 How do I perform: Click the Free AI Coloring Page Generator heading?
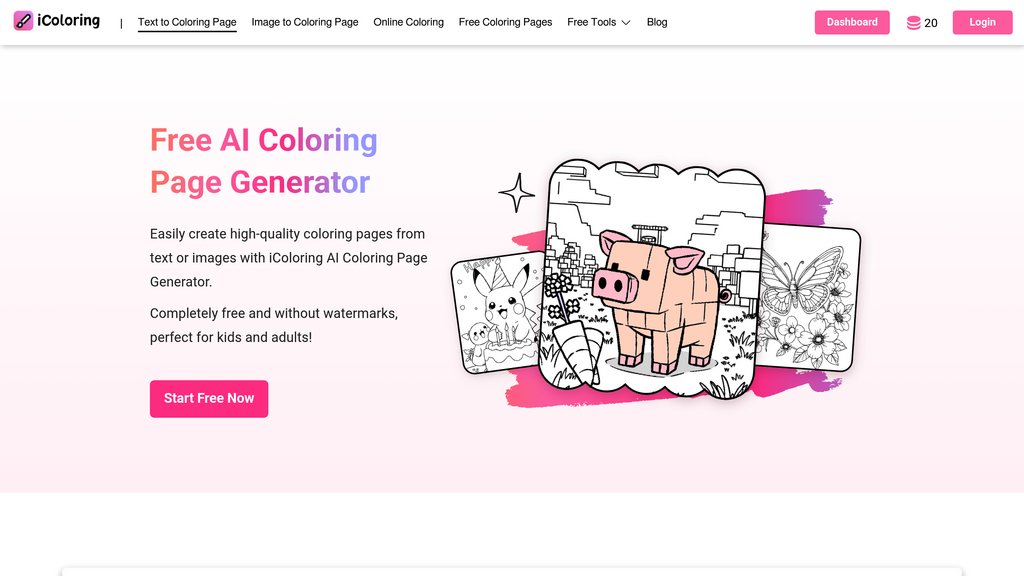pyautogui.click(x=264, y=161)
